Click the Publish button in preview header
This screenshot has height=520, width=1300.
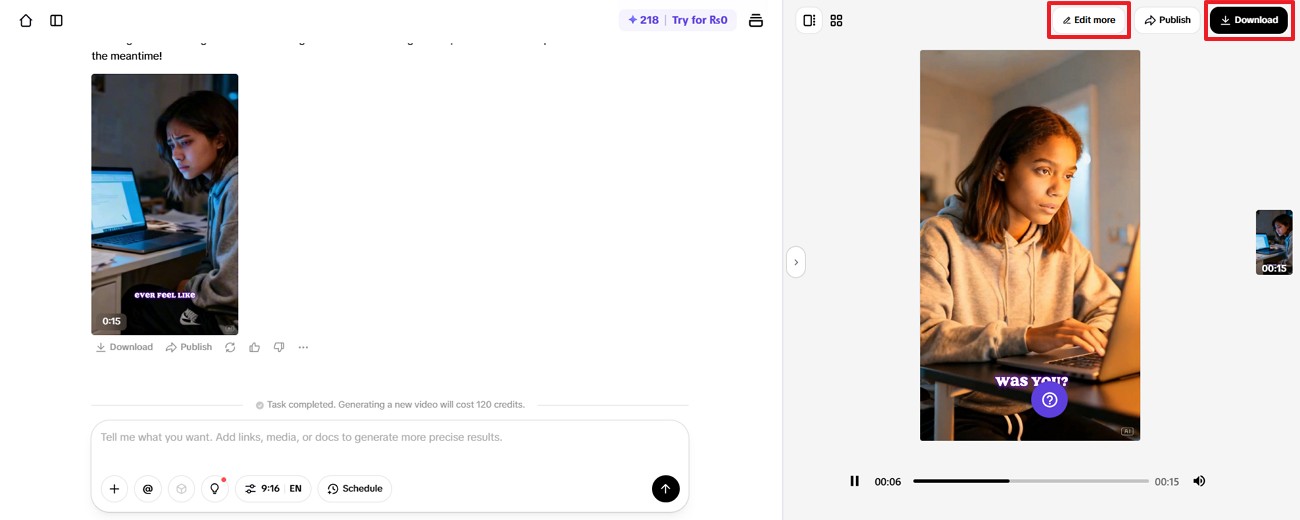[x=1167, y=20]
